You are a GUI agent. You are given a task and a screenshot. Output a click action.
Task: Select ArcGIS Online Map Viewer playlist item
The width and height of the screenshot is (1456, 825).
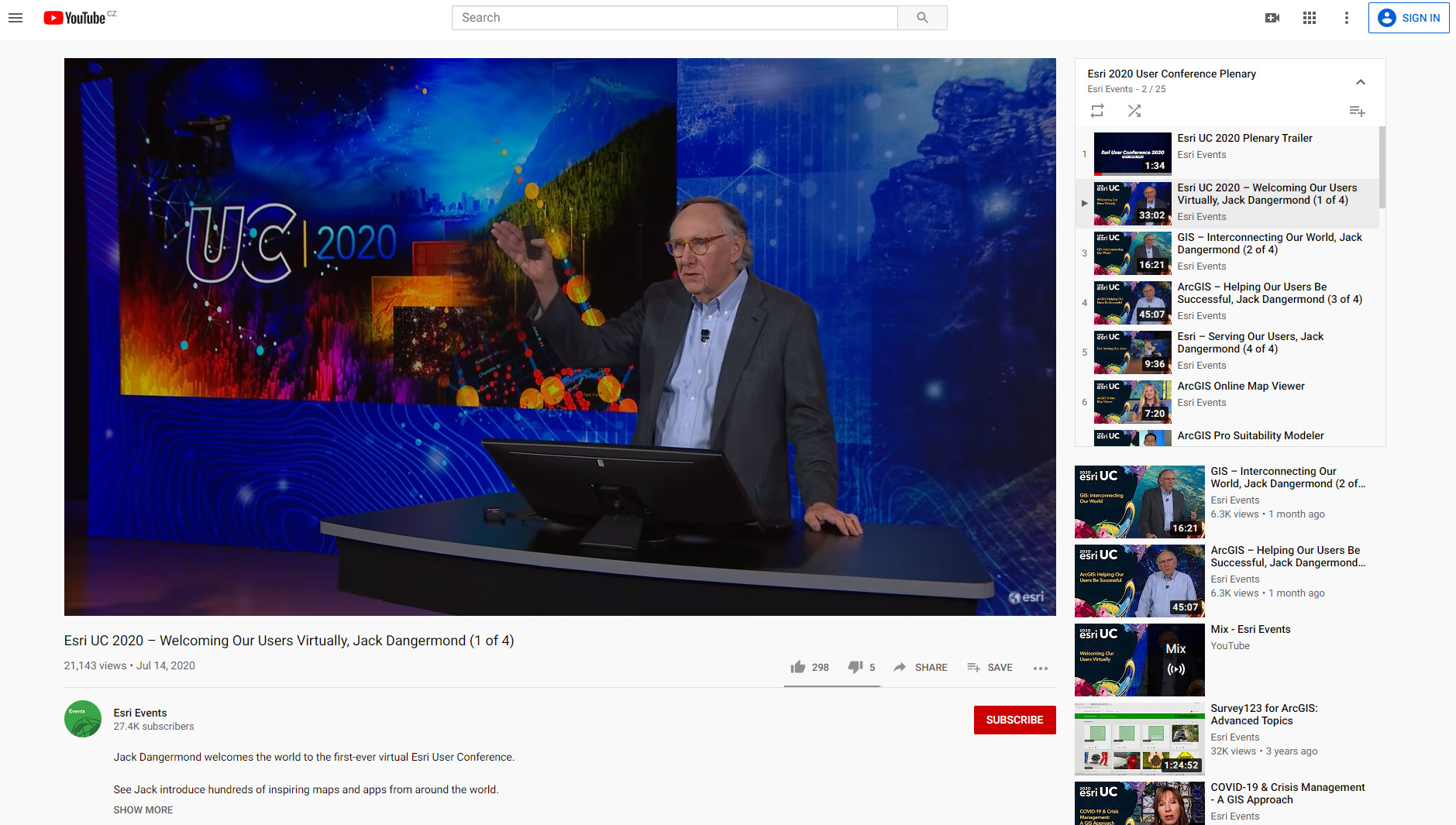point(1227,401)
